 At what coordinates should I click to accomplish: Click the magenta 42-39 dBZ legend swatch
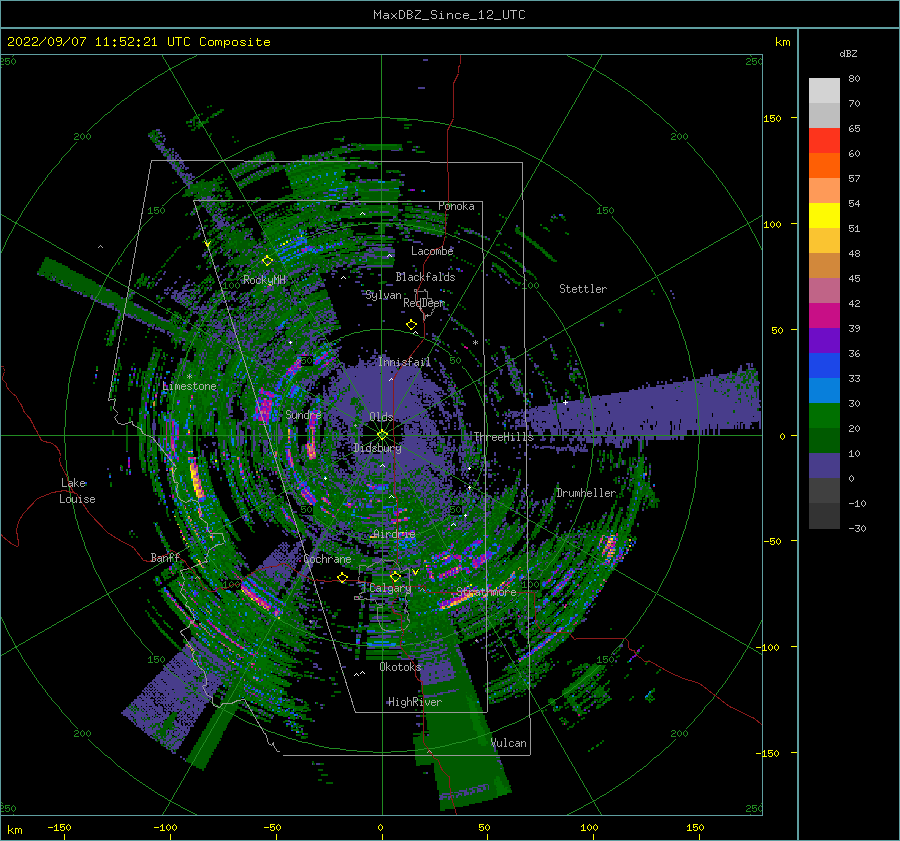[824, 315]
